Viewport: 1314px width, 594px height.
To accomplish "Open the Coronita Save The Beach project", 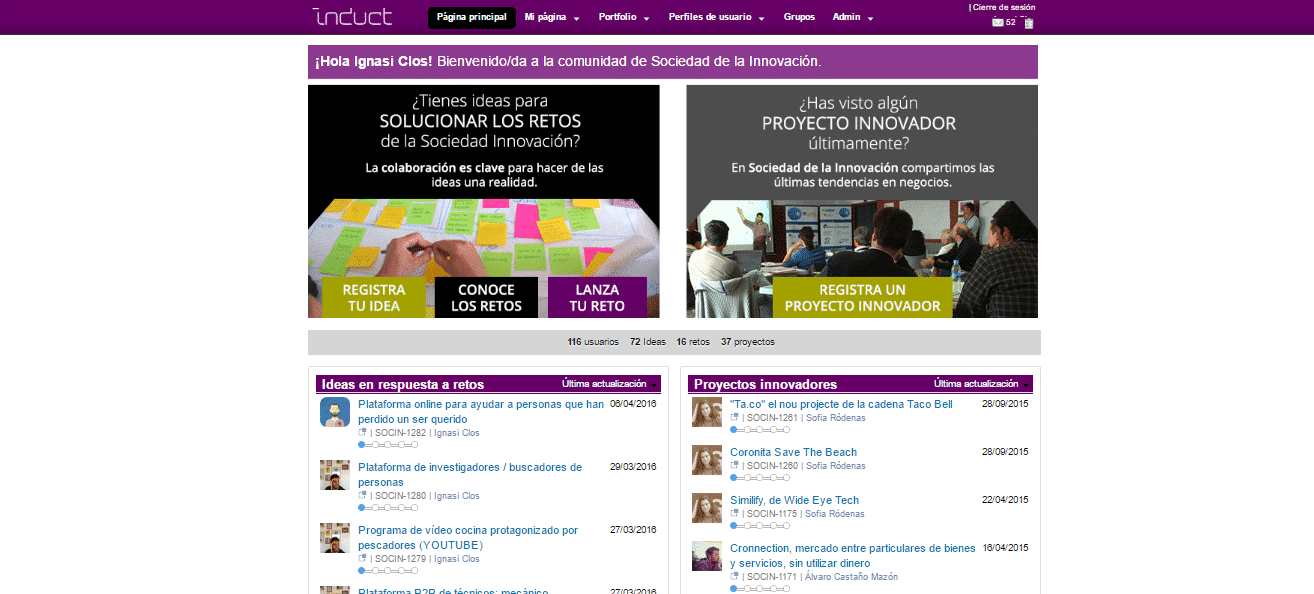I will click(793, 452).
